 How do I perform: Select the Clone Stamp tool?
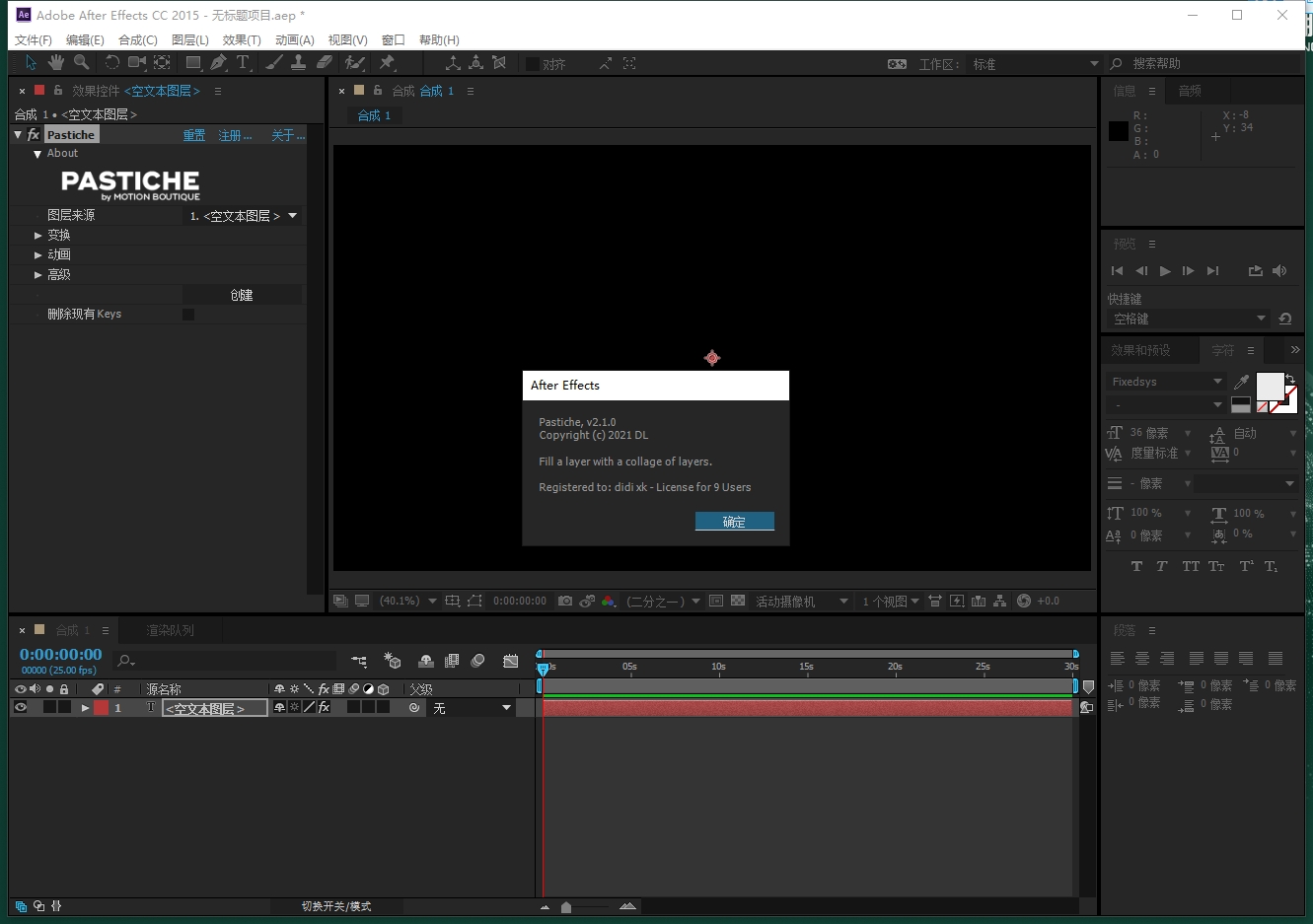point(299,62)
